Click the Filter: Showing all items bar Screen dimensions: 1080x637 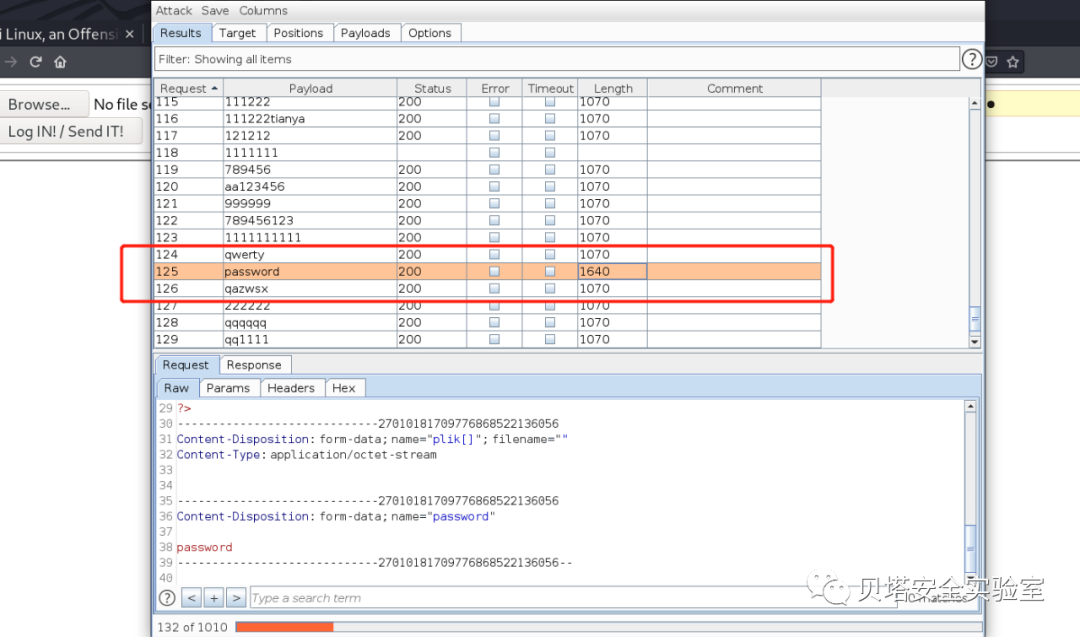click(x=557, y=59)
